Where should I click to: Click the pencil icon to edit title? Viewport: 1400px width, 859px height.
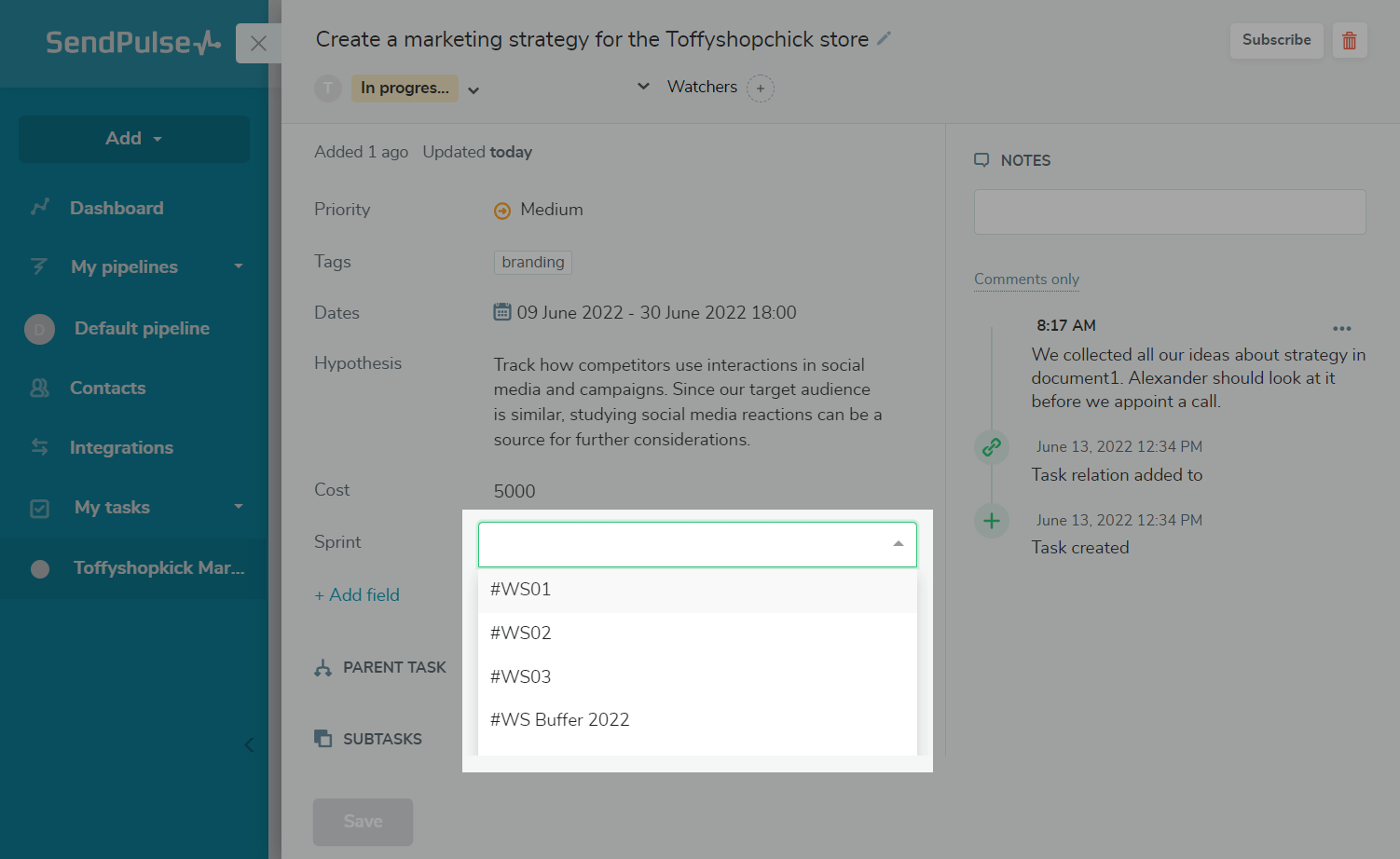coord(884,38)
